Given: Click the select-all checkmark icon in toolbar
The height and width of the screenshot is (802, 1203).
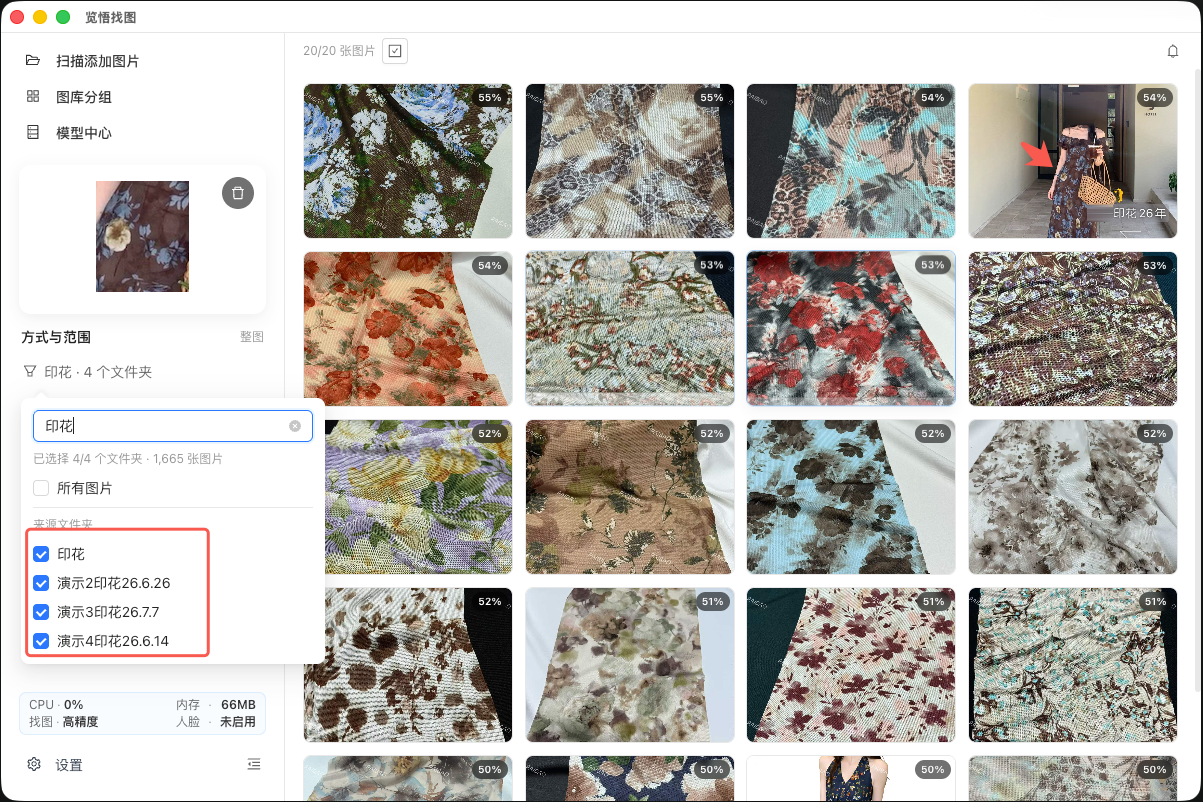Looking at the screenshot, I should (x=395, y=51).
